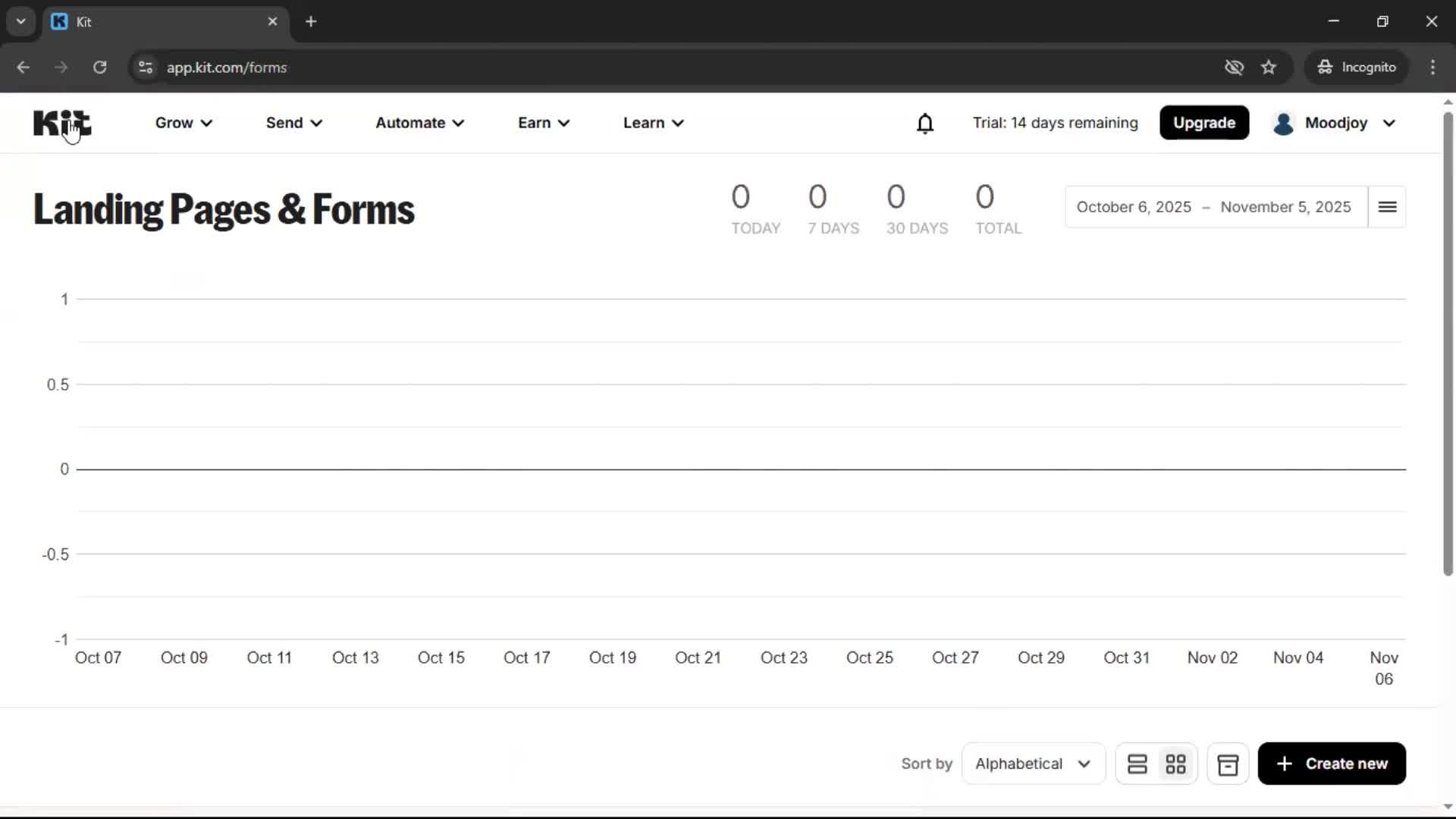Open the Alphabetical sort dropdown
Viewport: 1456px width, 819px height.
tap(1033, 764)
